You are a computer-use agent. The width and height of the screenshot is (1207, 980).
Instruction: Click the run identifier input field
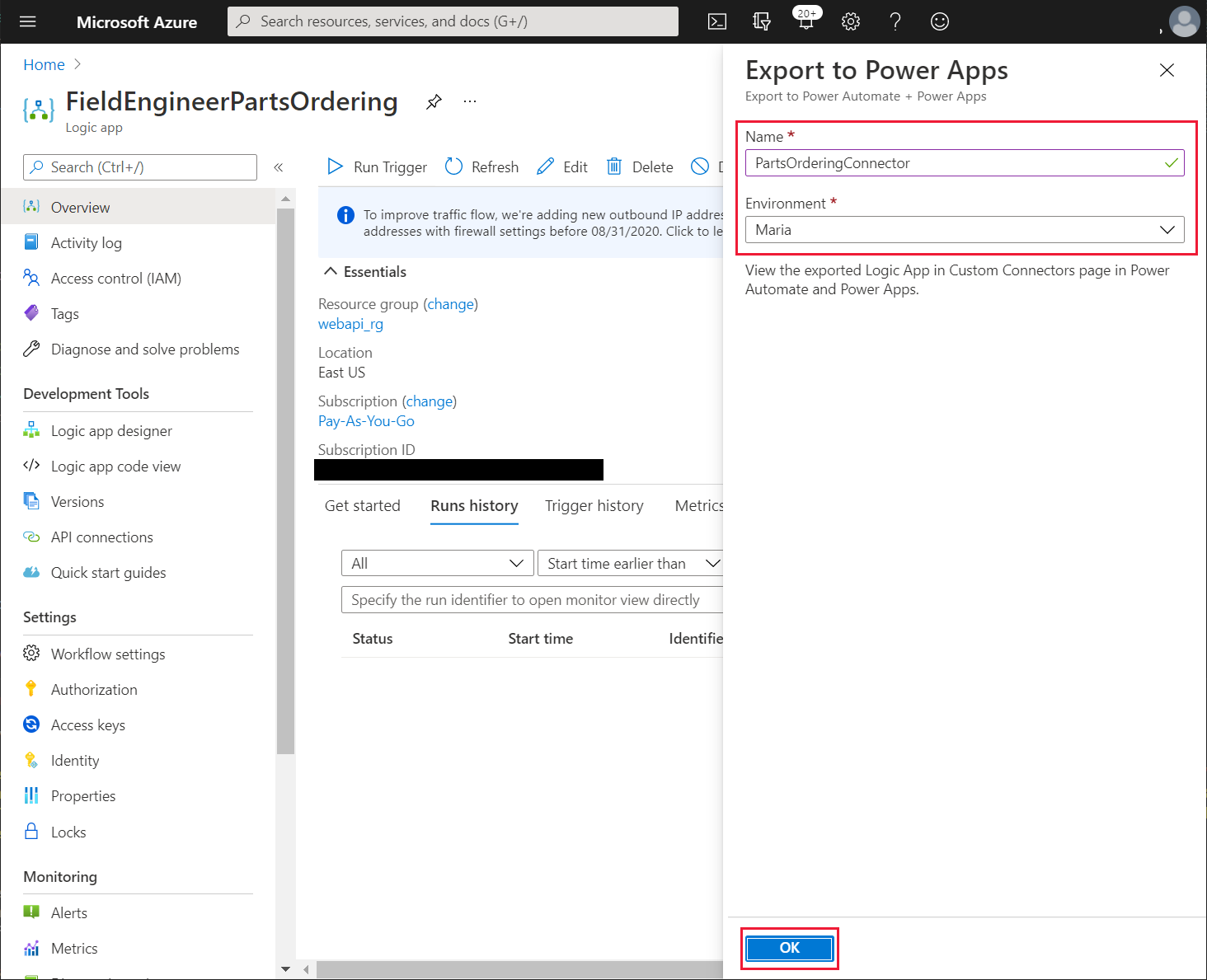click(532, 599)
